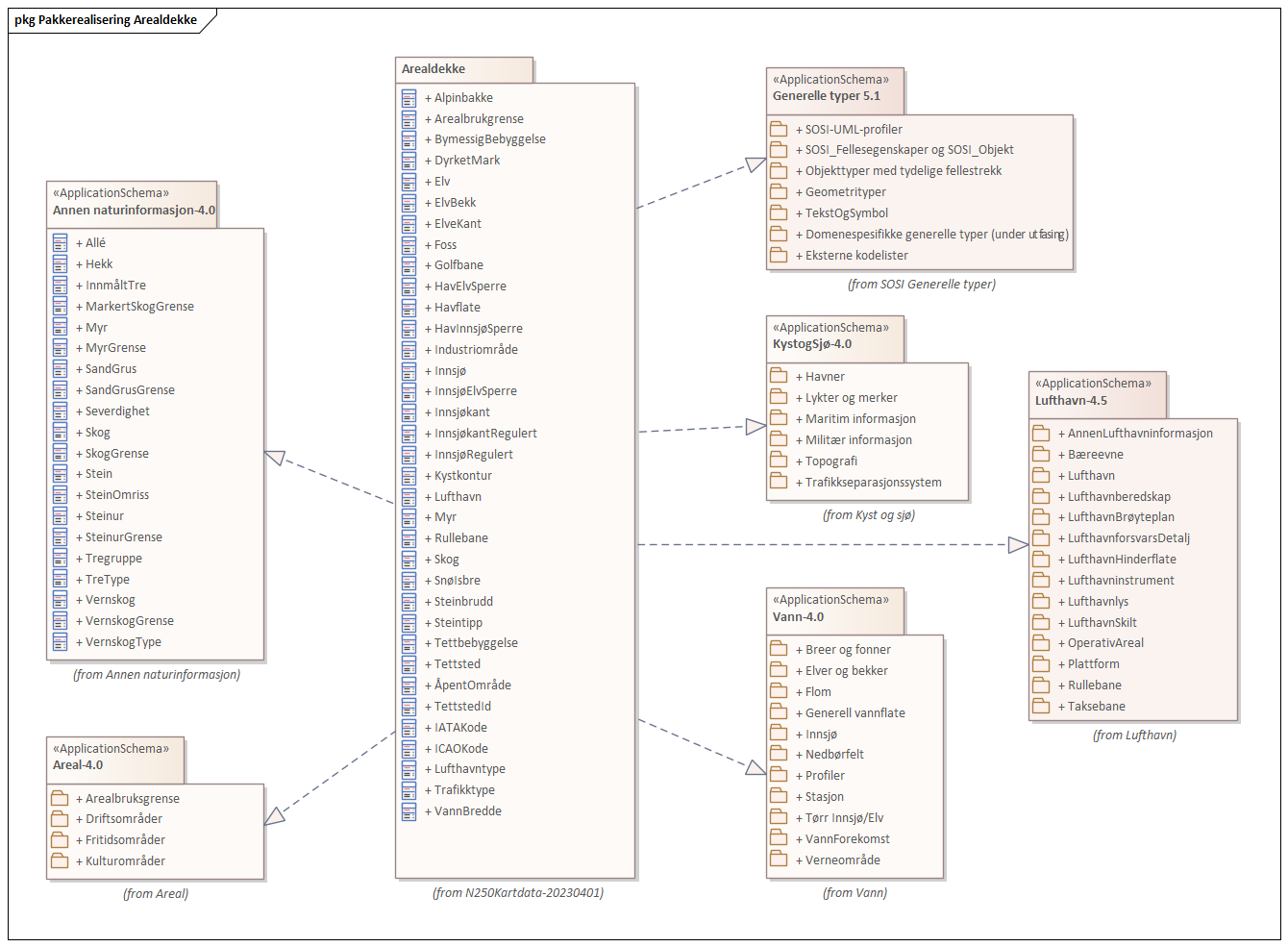
Task: Click the icon next to Hekk
Action: tap(60, 264)
